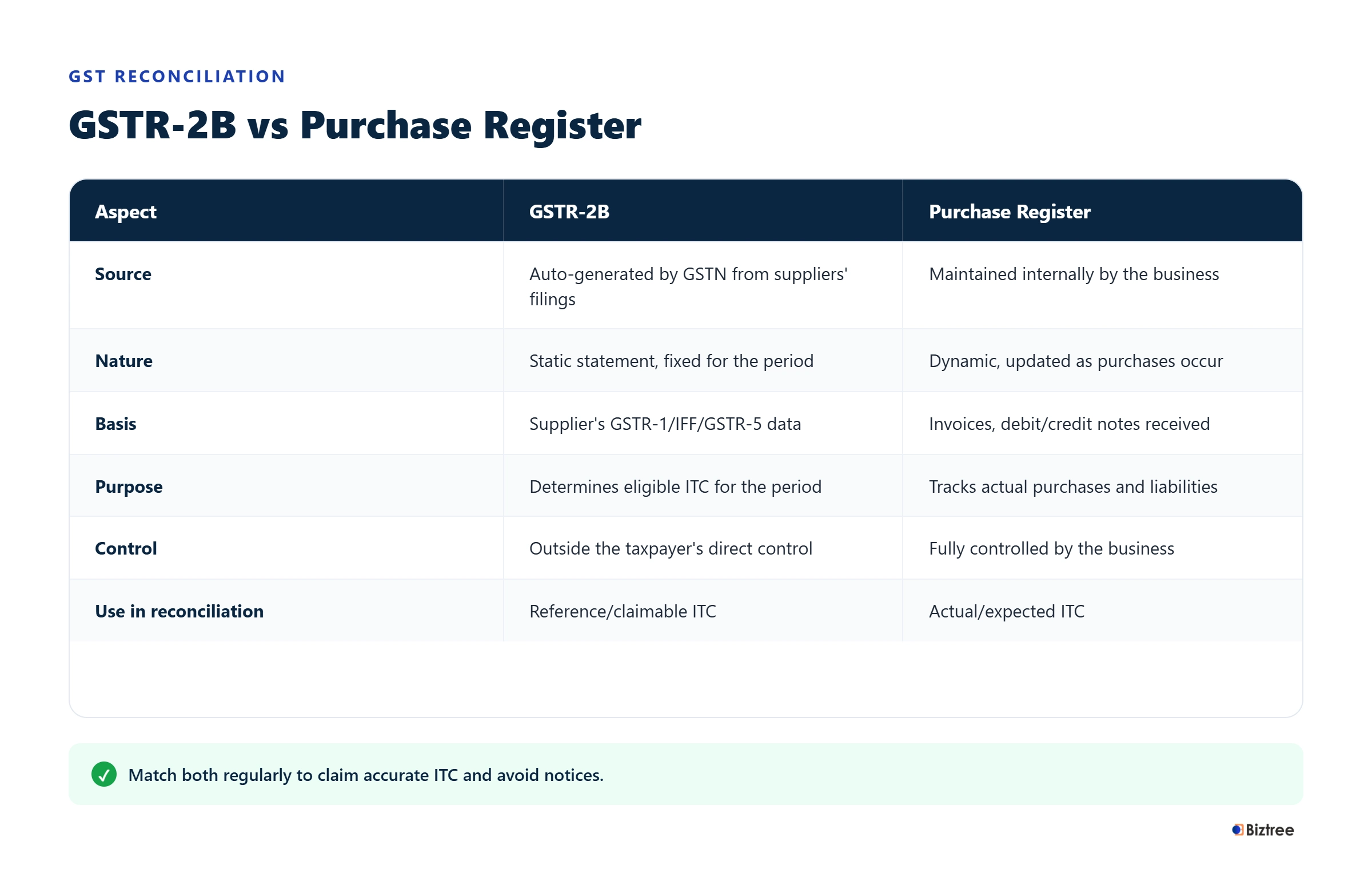Click the Biztree logo

1262,830
